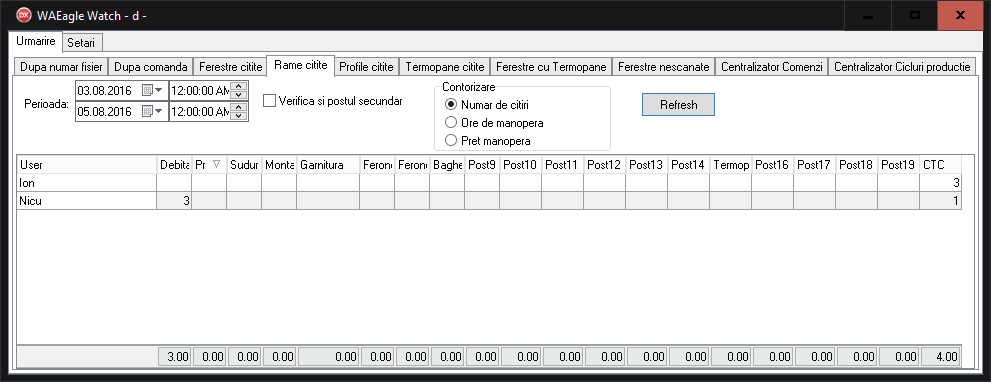Screen dimensions: 991x382
Task: Sort by the User column header
Action: click(x=87, y=164)
